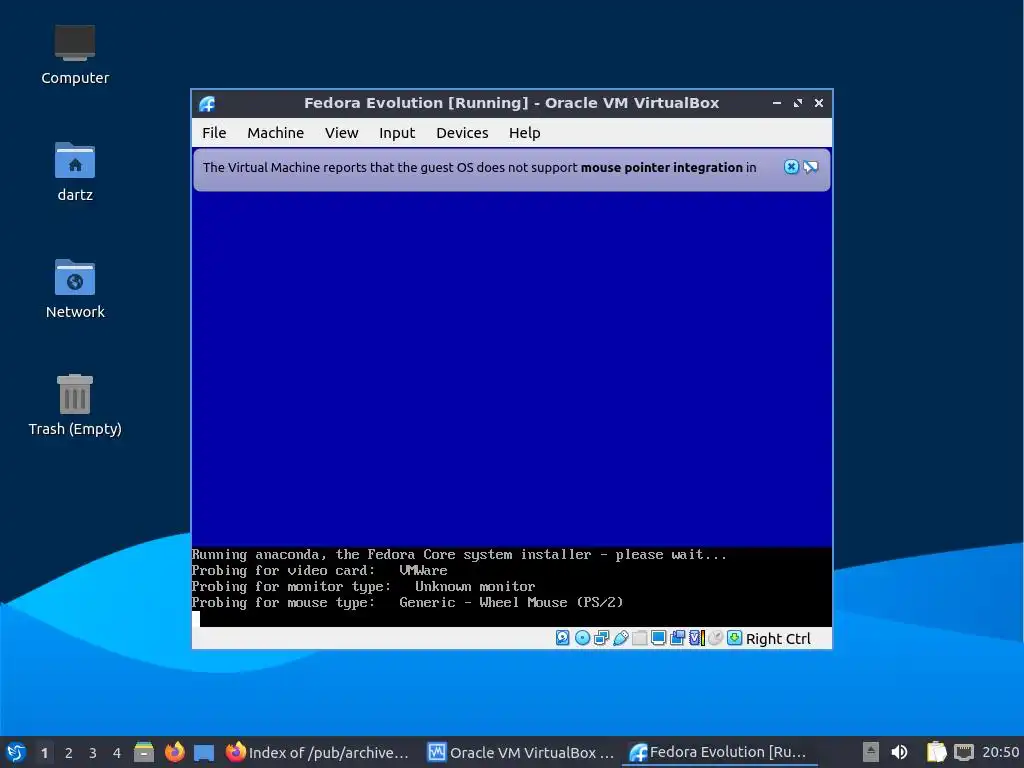Open the clipboard manager tray icon
This screenshot has height=768, width=1024.
point(936,752)
